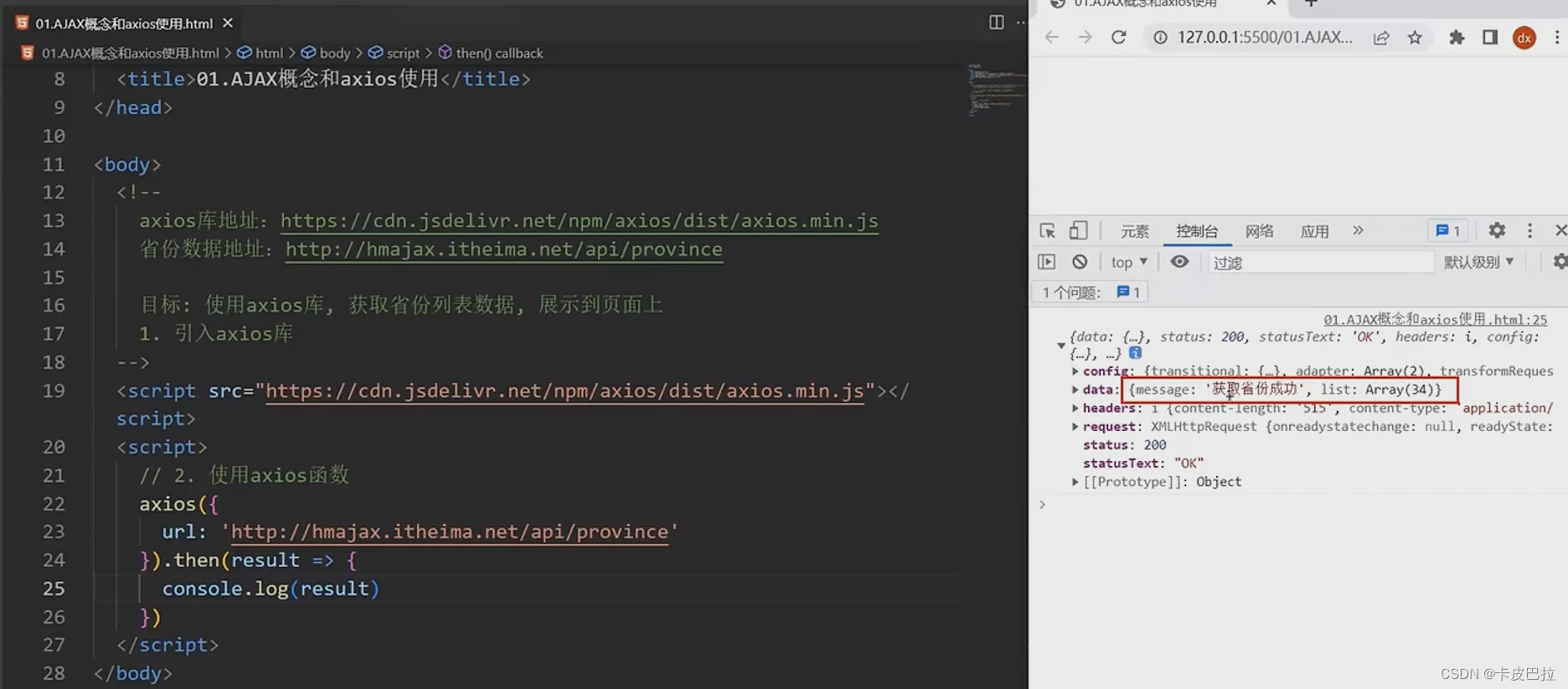Toggle the browser side panel icon
This screenshot has width=1568, height=689.
(x=1490, y=37)
